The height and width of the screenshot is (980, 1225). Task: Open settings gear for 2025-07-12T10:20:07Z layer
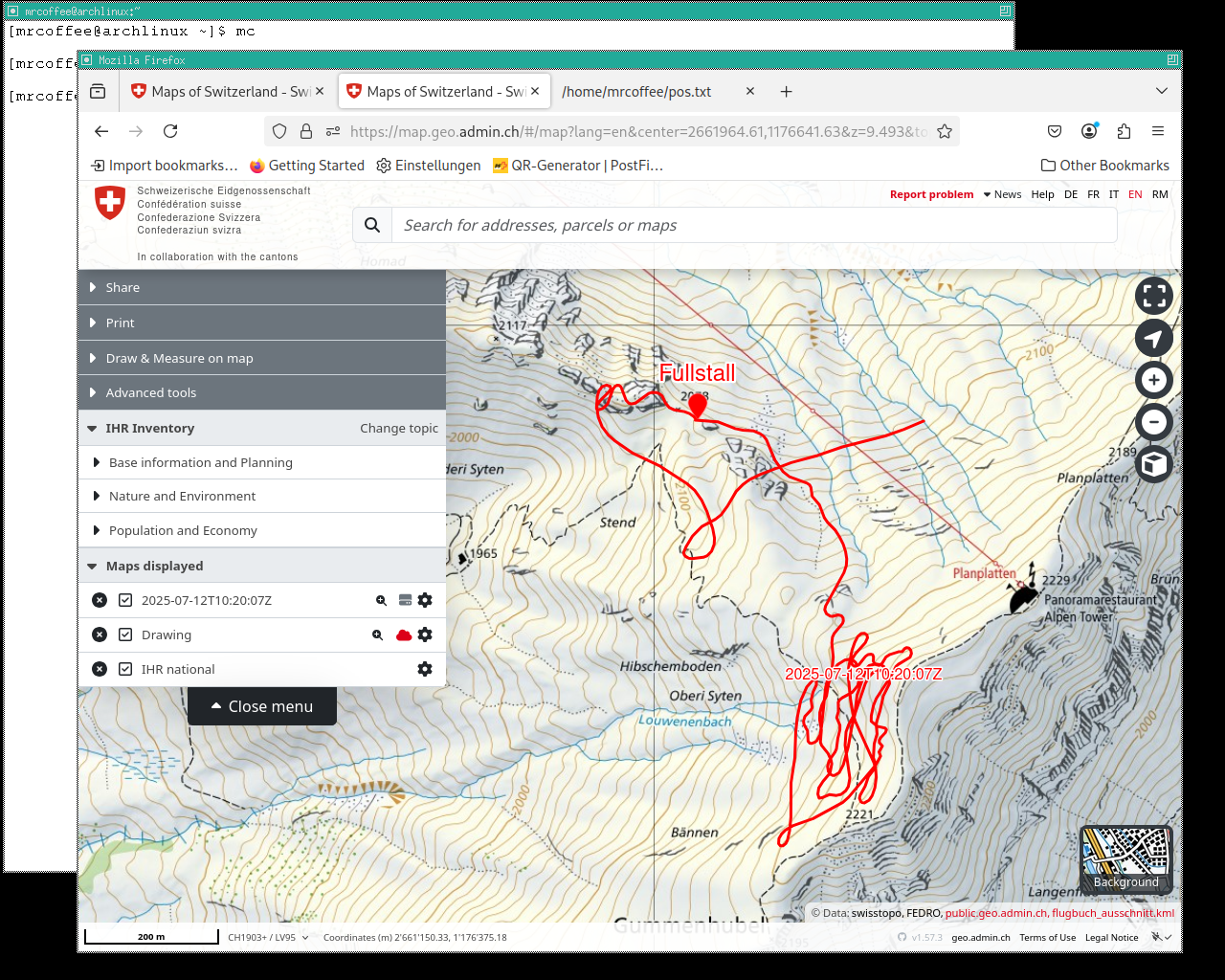[x=425, y=600]
